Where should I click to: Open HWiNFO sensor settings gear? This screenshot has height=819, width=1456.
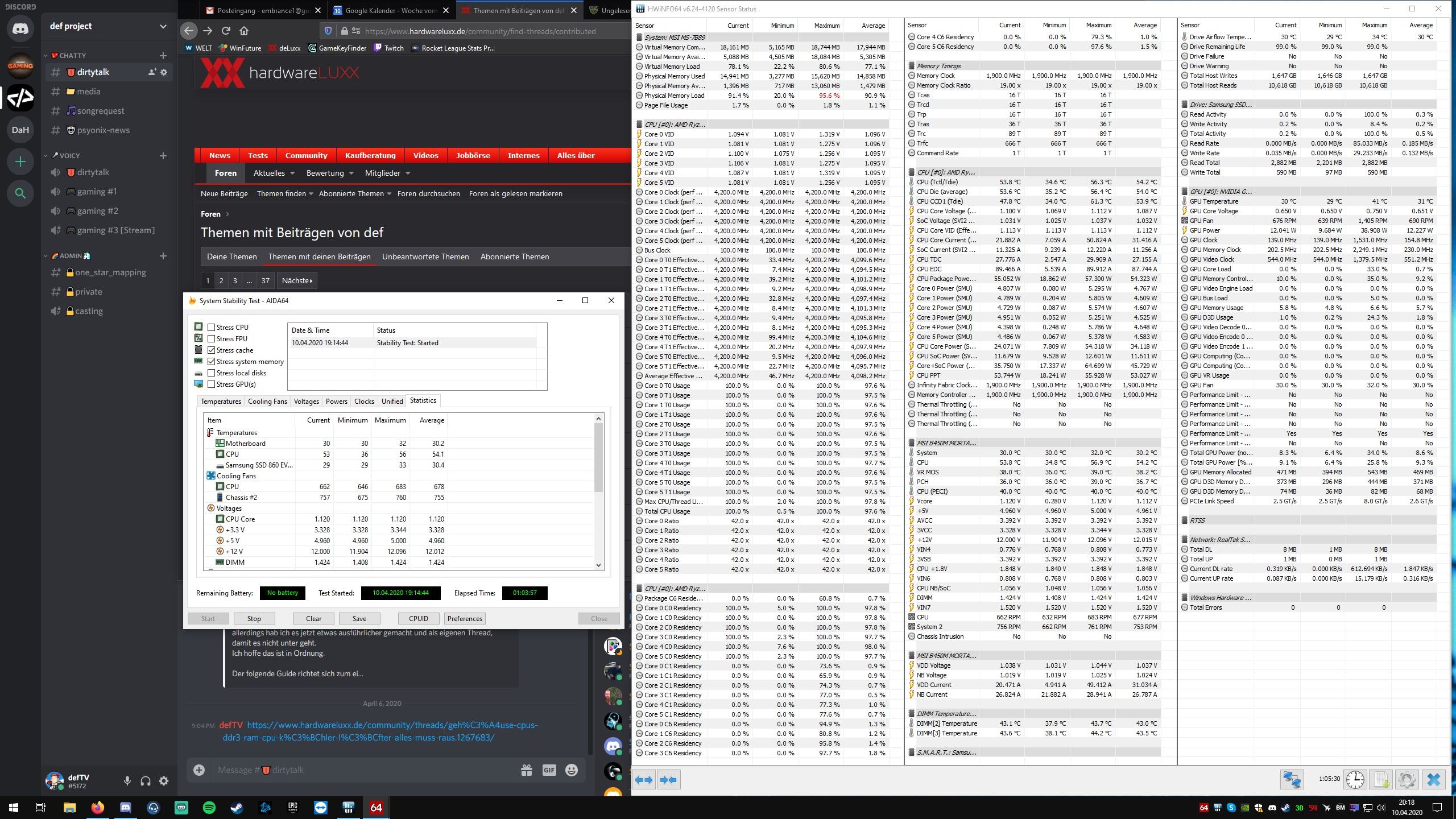(x=1407, y=779)
